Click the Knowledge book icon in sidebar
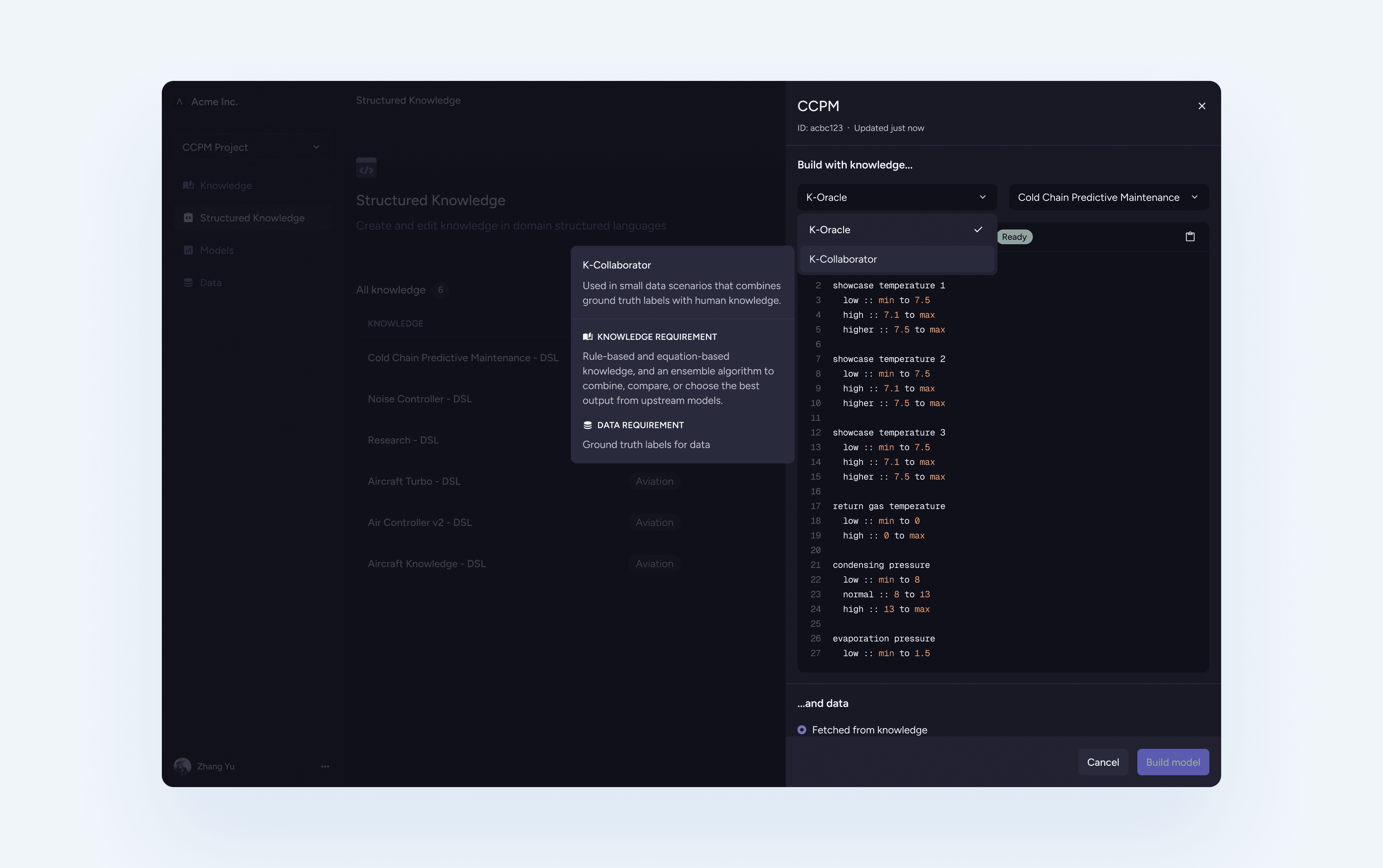Screen dimensions: 1383x868 pos(188,185)
